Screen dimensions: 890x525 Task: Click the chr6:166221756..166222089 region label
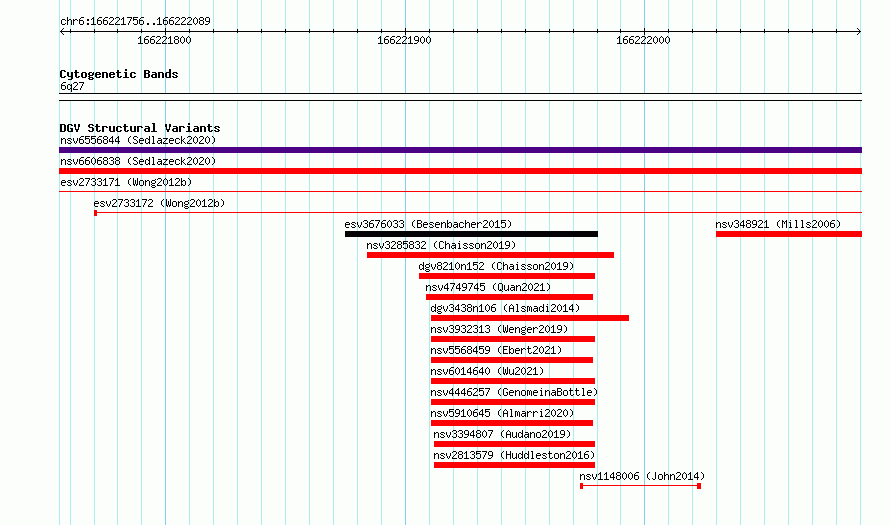click(x=135, y=21)
